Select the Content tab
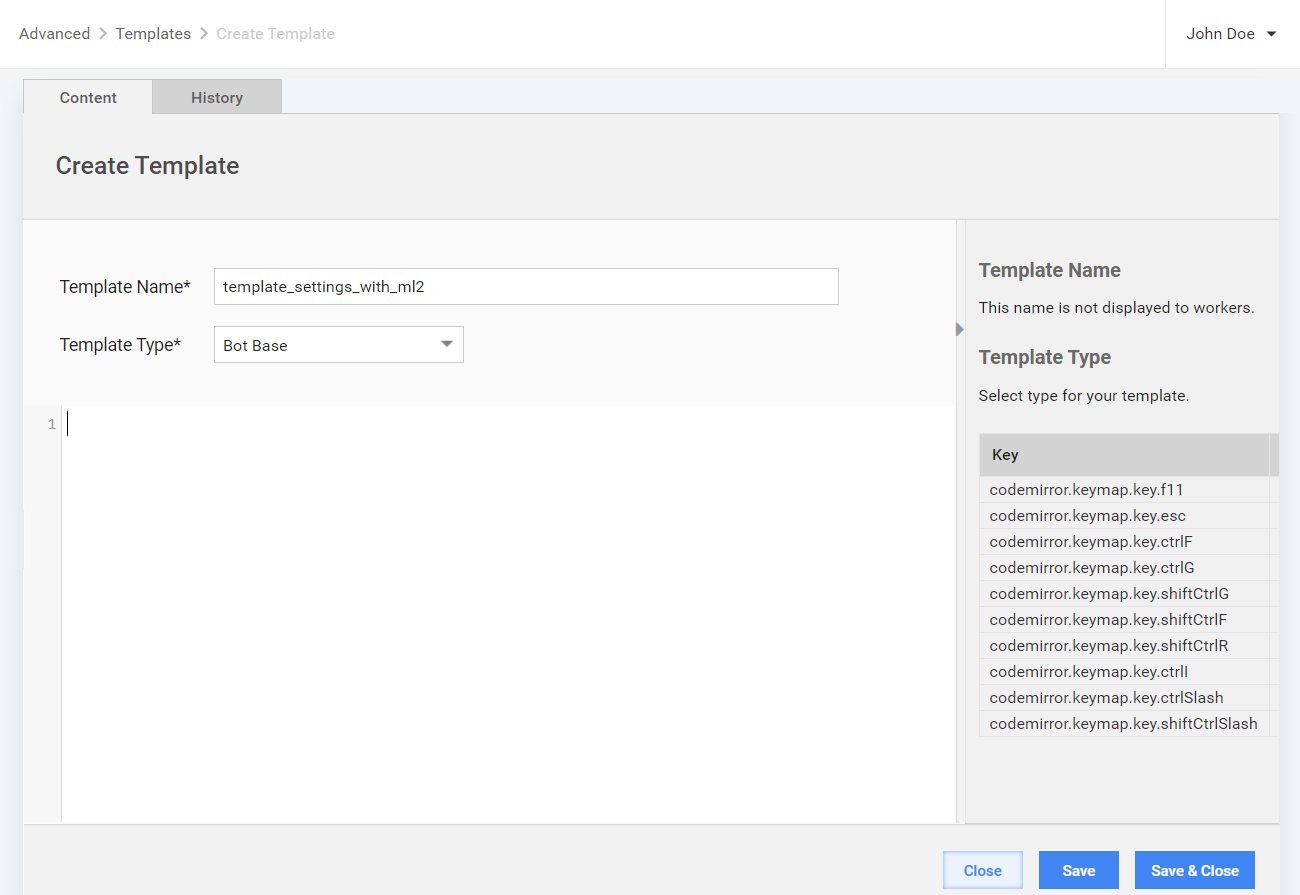 click(x=88, y=97)
